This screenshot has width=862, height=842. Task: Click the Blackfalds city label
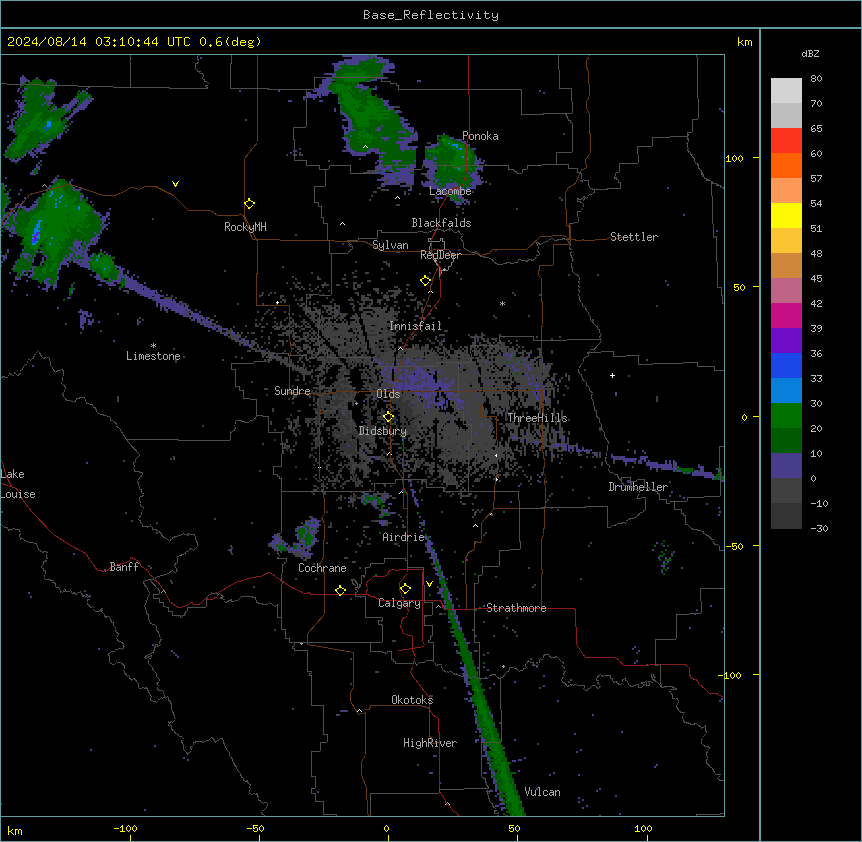(441, 223)
